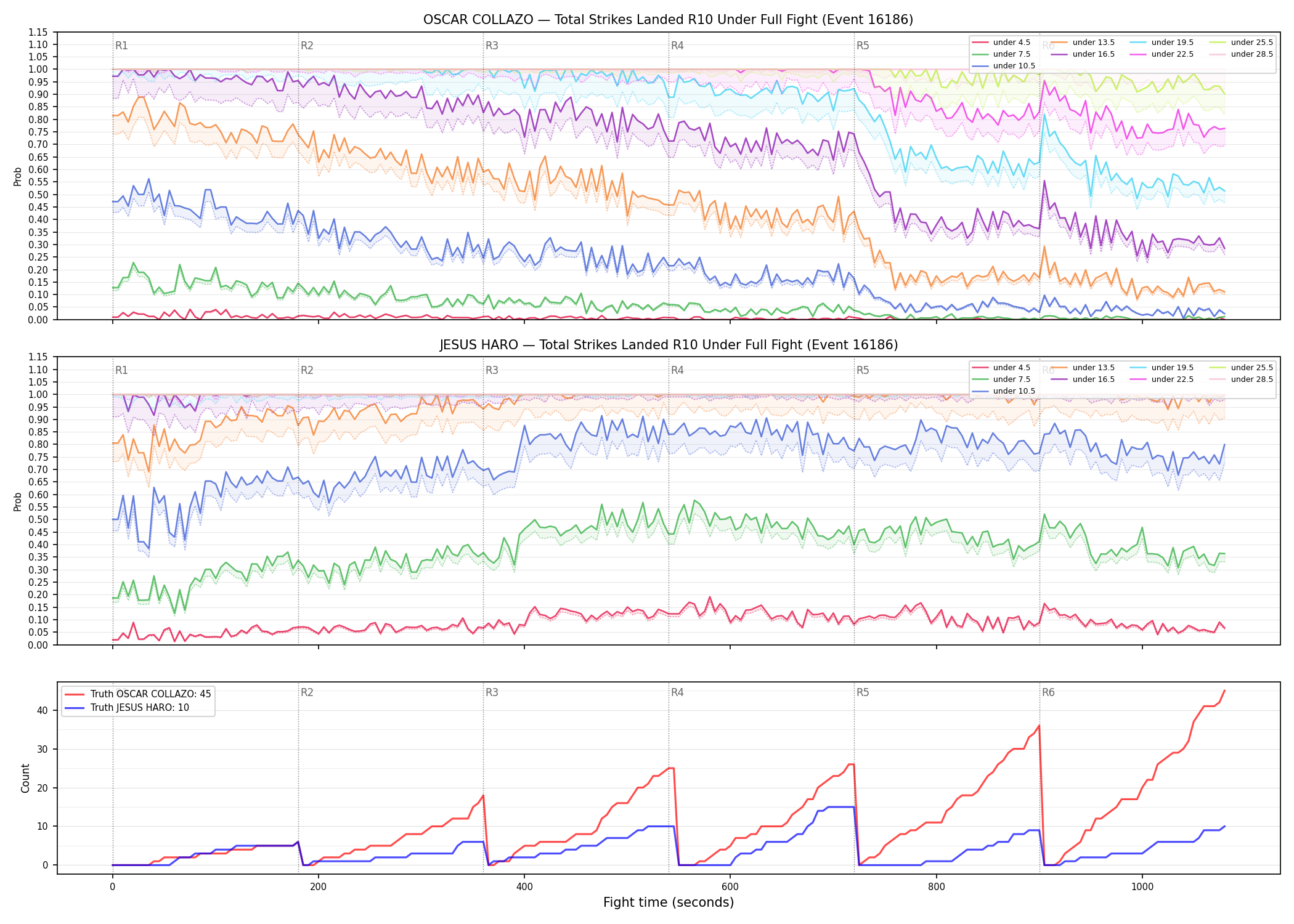This screenshot has height=924, width=1294.
Task: Click cyan 'under 19.5' swatch in Collazo legend
Action: pos(1137,43)
